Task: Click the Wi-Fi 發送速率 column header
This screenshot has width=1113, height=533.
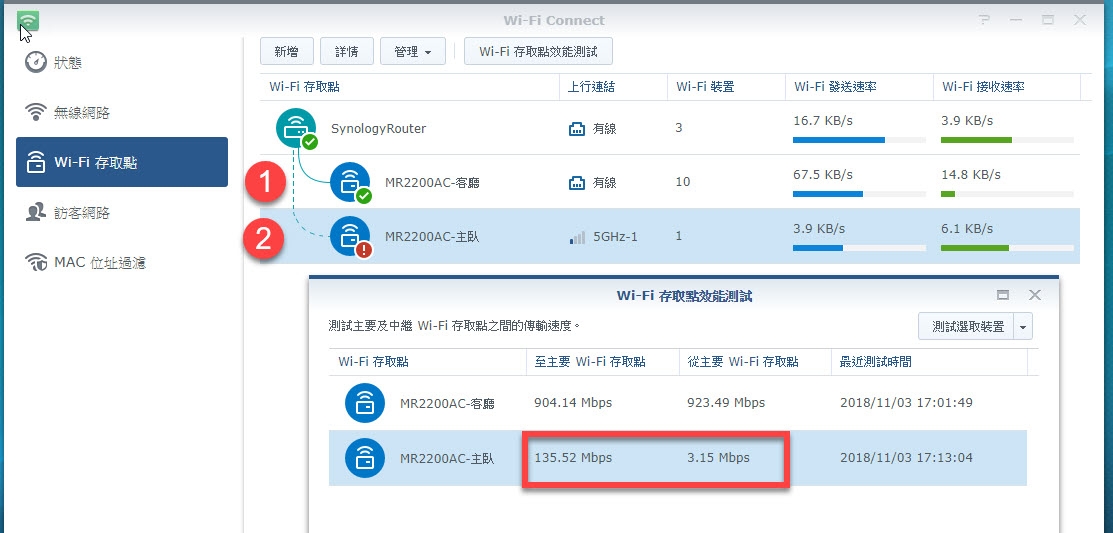Action: 859,87
